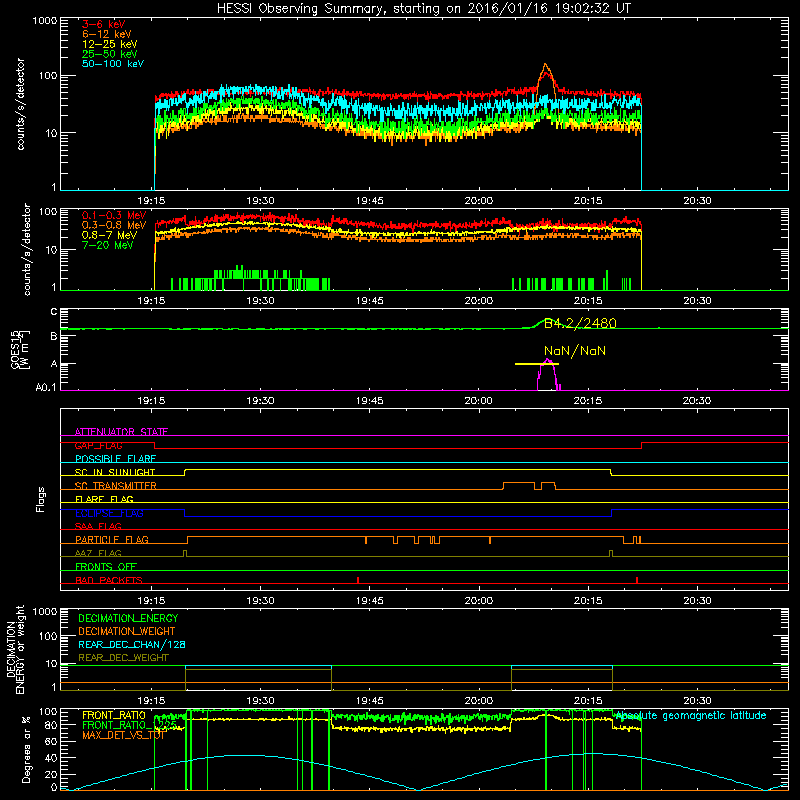Image resolution: width=800 pixels, height=800 pixels.
Task: Click the NaN/NaN annotation in GOES panel
Action: [x=574, y=351]
